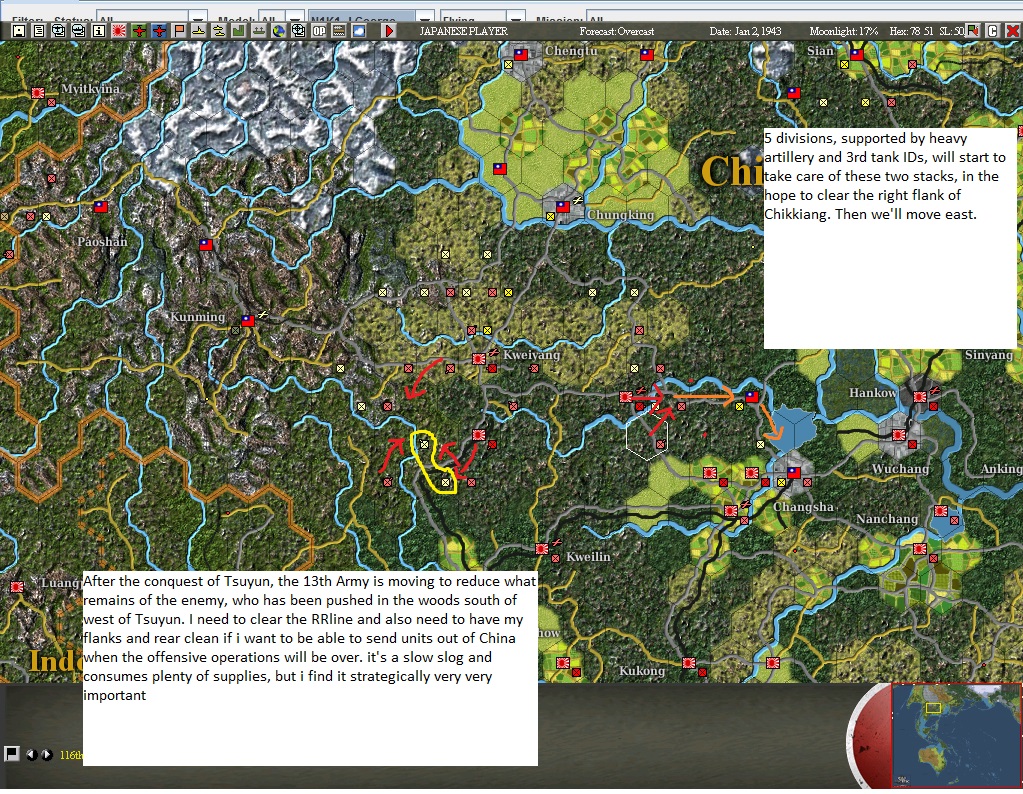Click the 'Kunming' city label
The image size is (1023, 794).
[198, 317]
